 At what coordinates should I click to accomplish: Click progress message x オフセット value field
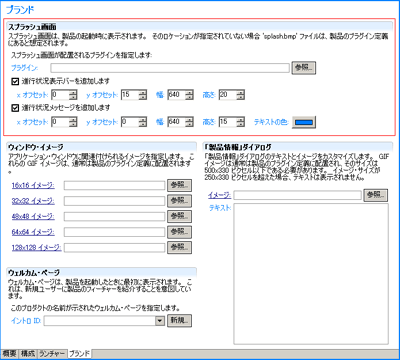60,122
